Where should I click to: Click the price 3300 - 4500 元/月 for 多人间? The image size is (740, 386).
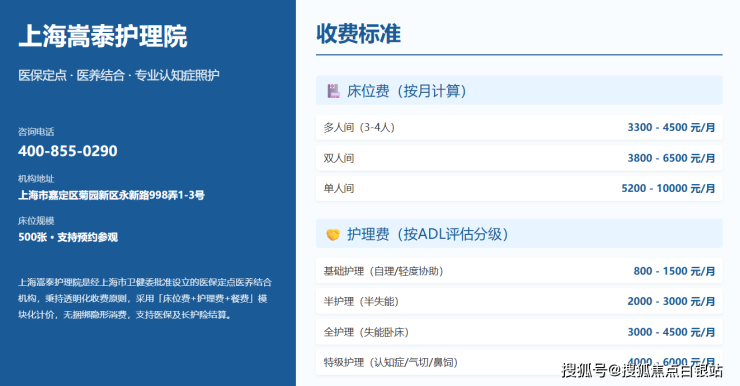(x=671, y=127)
